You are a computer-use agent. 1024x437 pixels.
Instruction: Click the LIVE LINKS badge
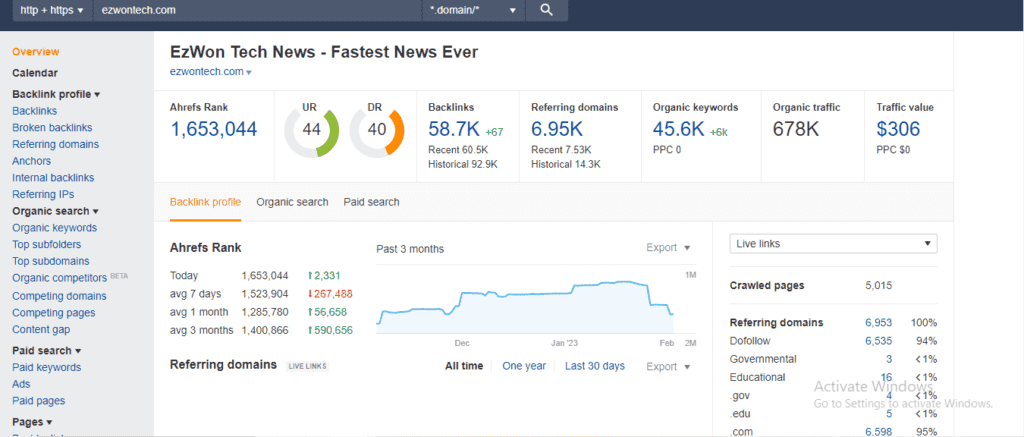308,366
